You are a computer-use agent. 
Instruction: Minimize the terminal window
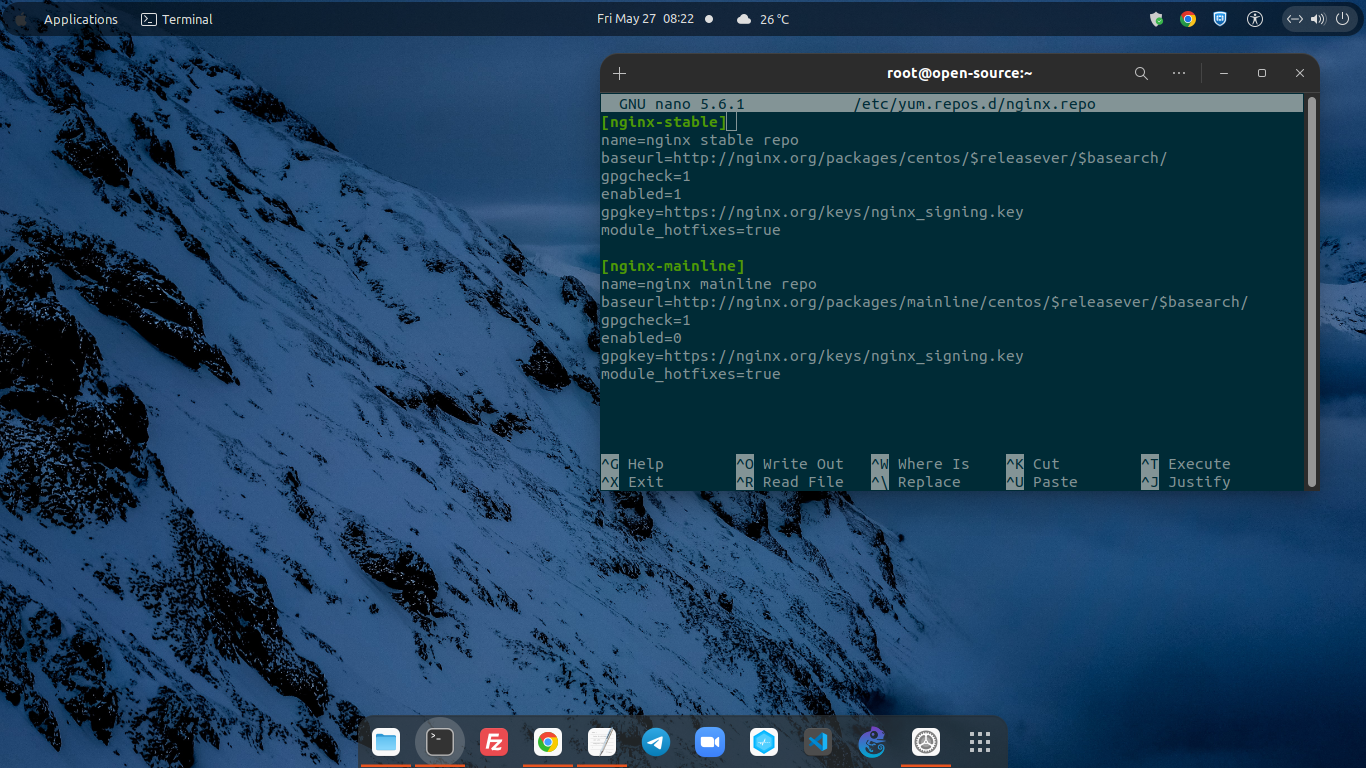click(1224, 73)
